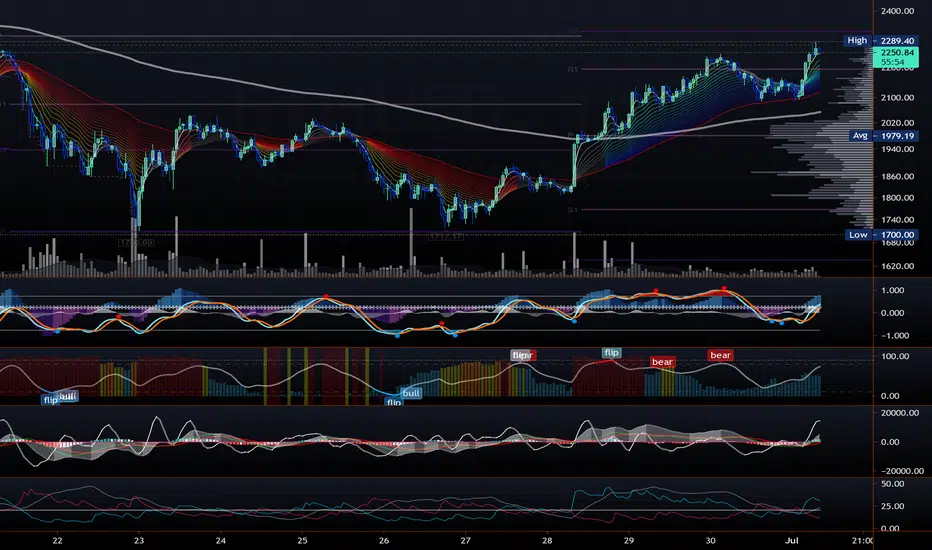Click the High 2289.40 price label
This screenshot has width=932, height=550.
880,40
